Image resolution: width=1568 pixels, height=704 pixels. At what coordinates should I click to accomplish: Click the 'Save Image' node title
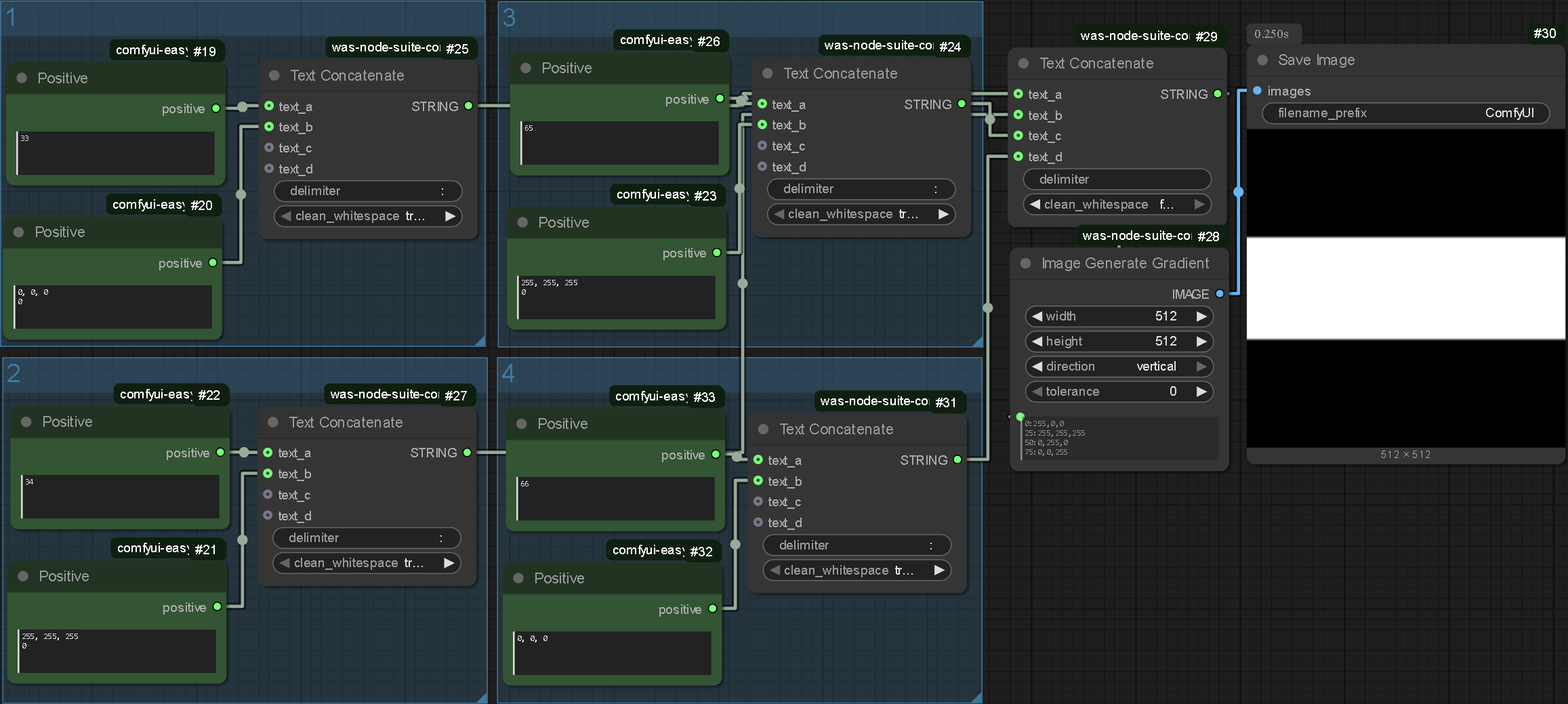[x=1316, y=60]
